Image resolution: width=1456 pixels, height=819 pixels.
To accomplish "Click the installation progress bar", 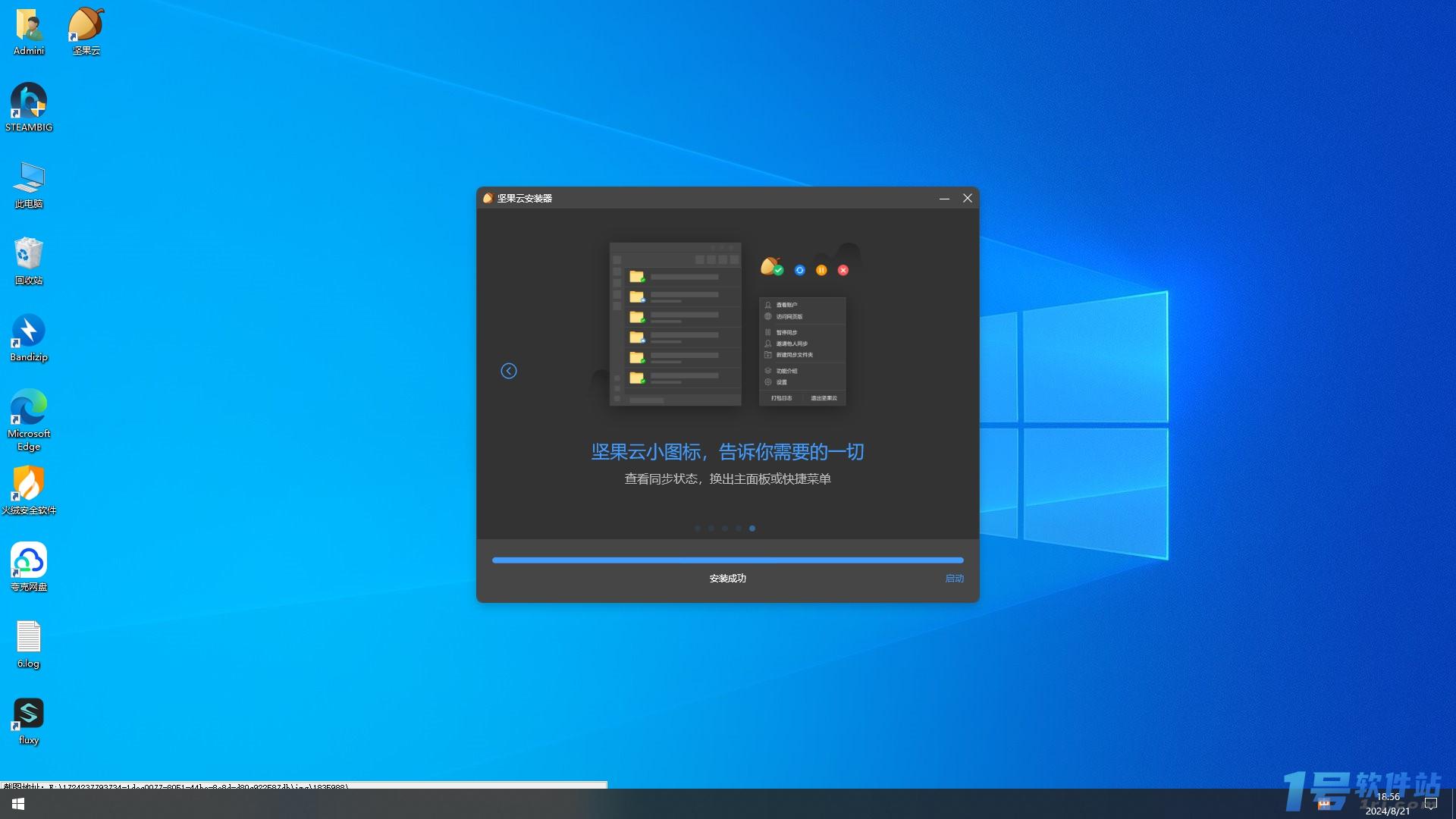I will pyautogui.click(x=728, y=560).
